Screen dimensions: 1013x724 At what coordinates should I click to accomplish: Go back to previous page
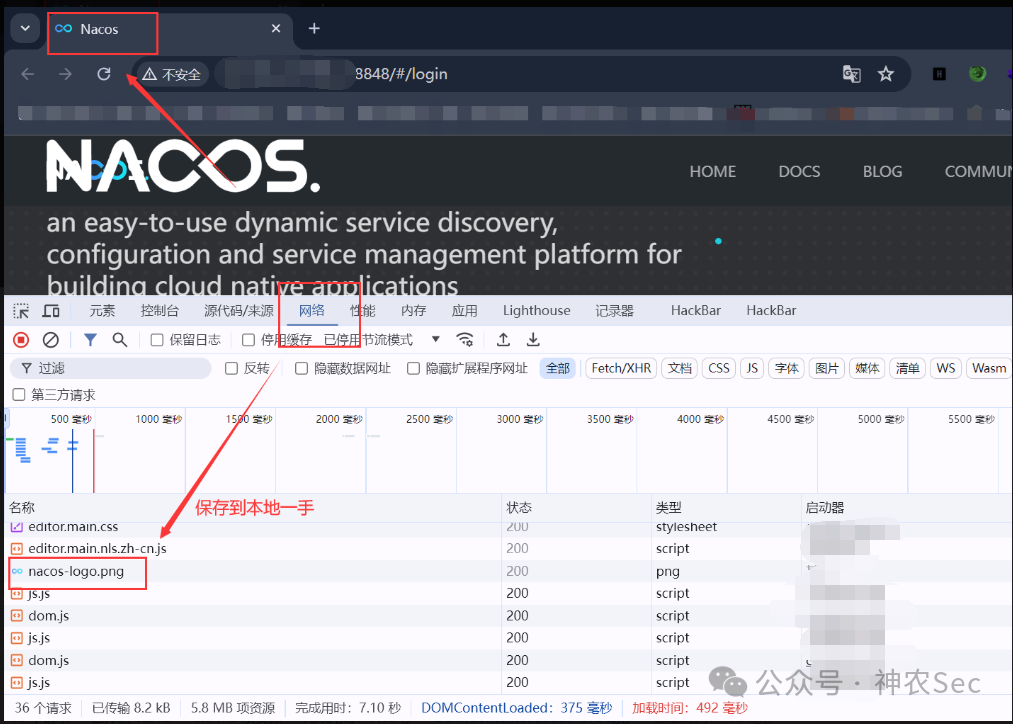(x=28, y=74)
